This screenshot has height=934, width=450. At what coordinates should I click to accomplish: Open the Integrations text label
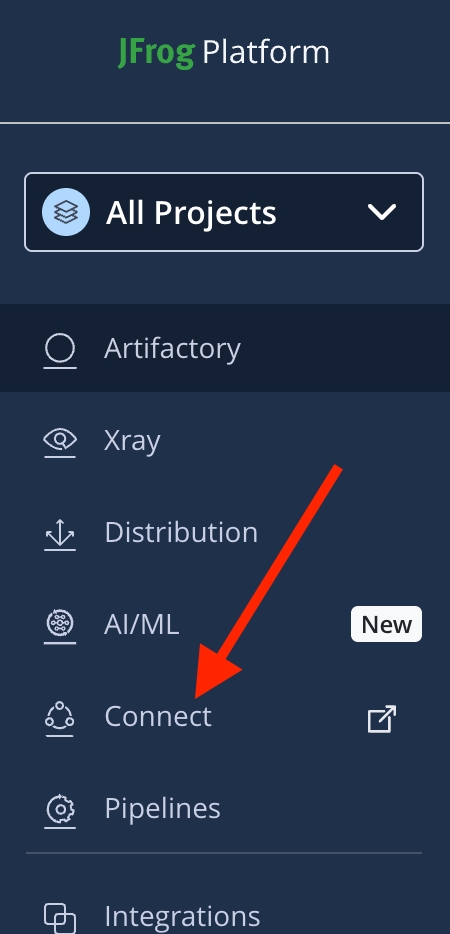(x=182, y=916)
